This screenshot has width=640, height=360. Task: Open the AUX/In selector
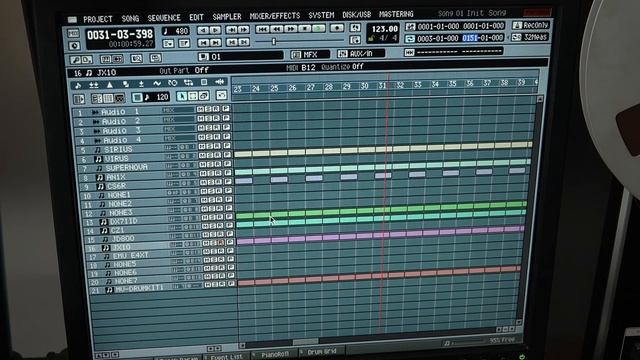(x=361, y=53)
